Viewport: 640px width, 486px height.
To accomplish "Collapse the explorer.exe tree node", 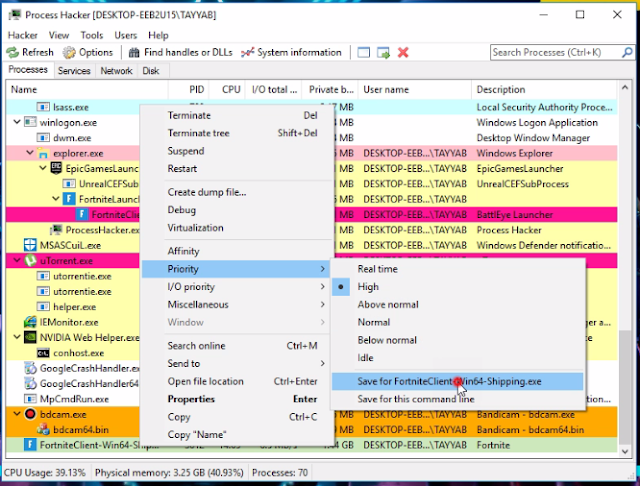I will [30, 153].
